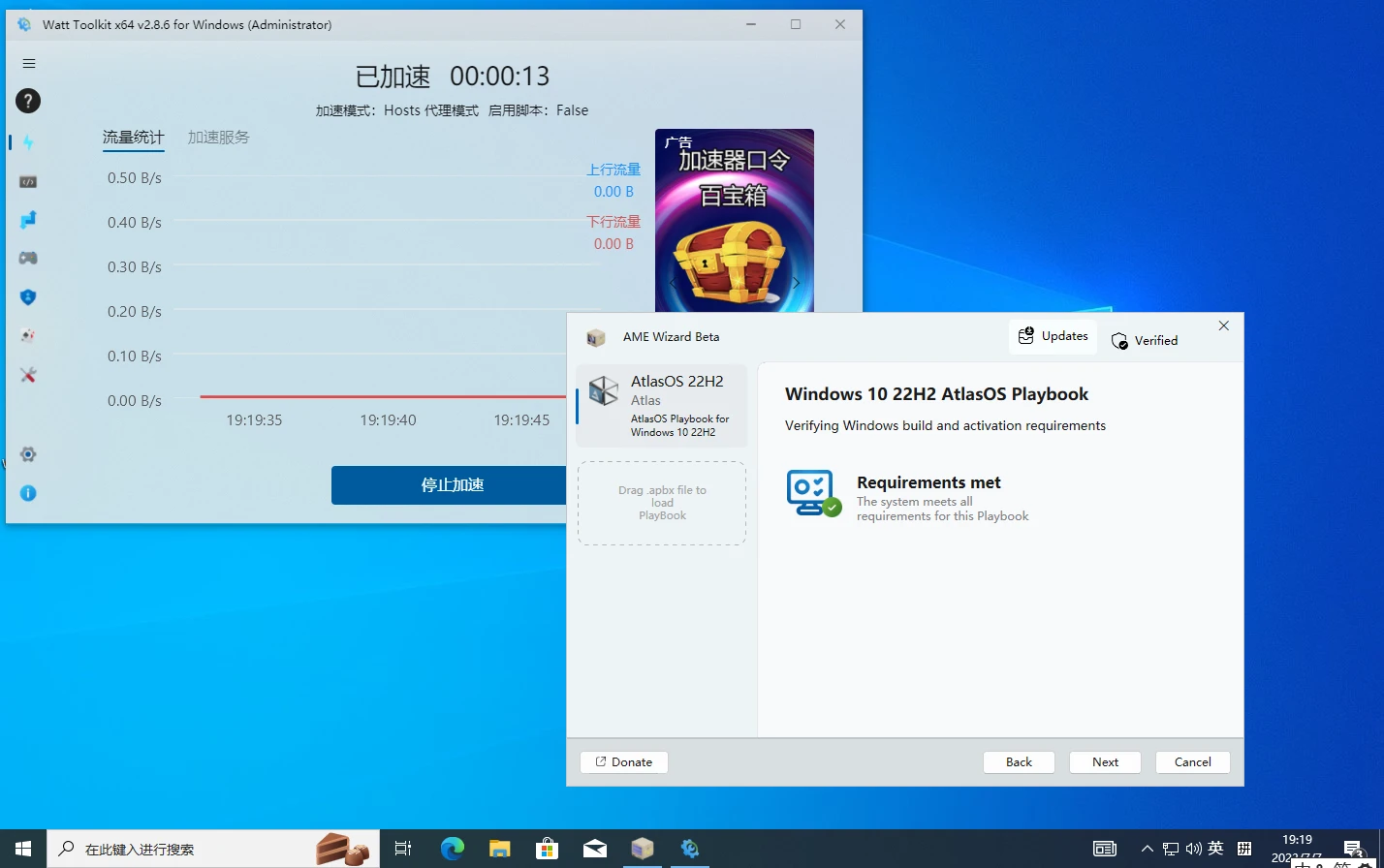Open the wrench tools icon in sidebar
This screenshot has height=868, width=1384.
(28, 375)
